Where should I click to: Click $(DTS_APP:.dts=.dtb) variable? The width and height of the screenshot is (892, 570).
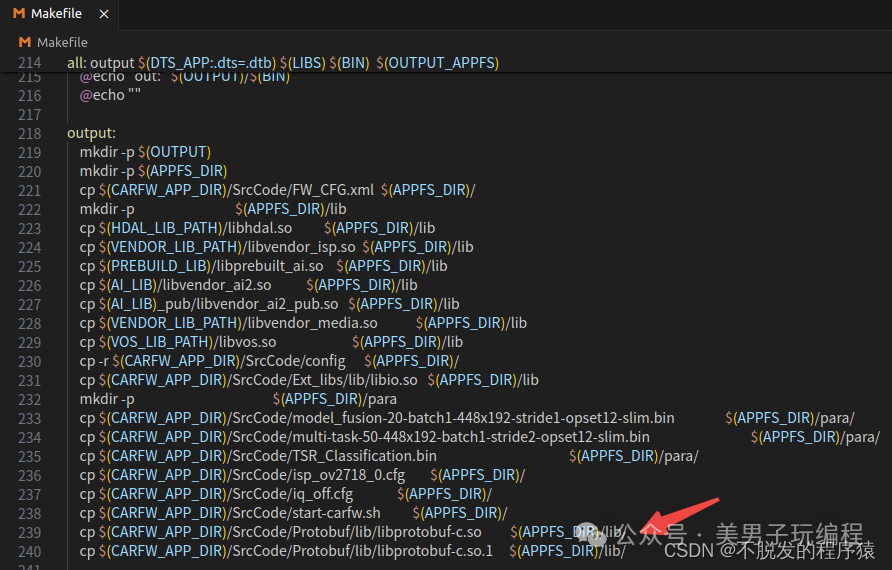(x=207, y=63)
